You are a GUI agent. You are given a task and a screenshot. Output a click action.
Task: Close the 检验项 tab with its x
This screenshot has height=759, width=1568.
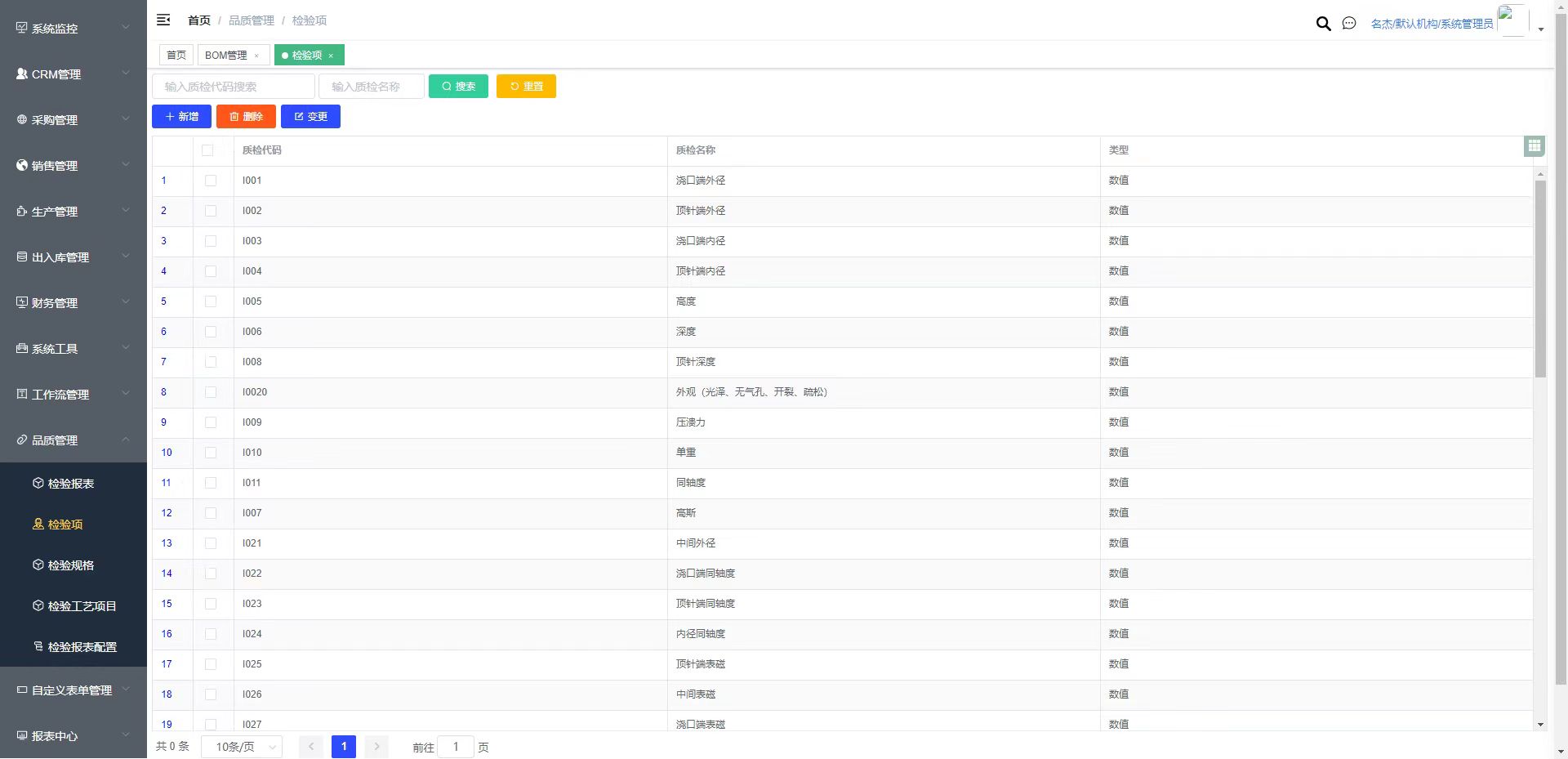pos(331,56)
